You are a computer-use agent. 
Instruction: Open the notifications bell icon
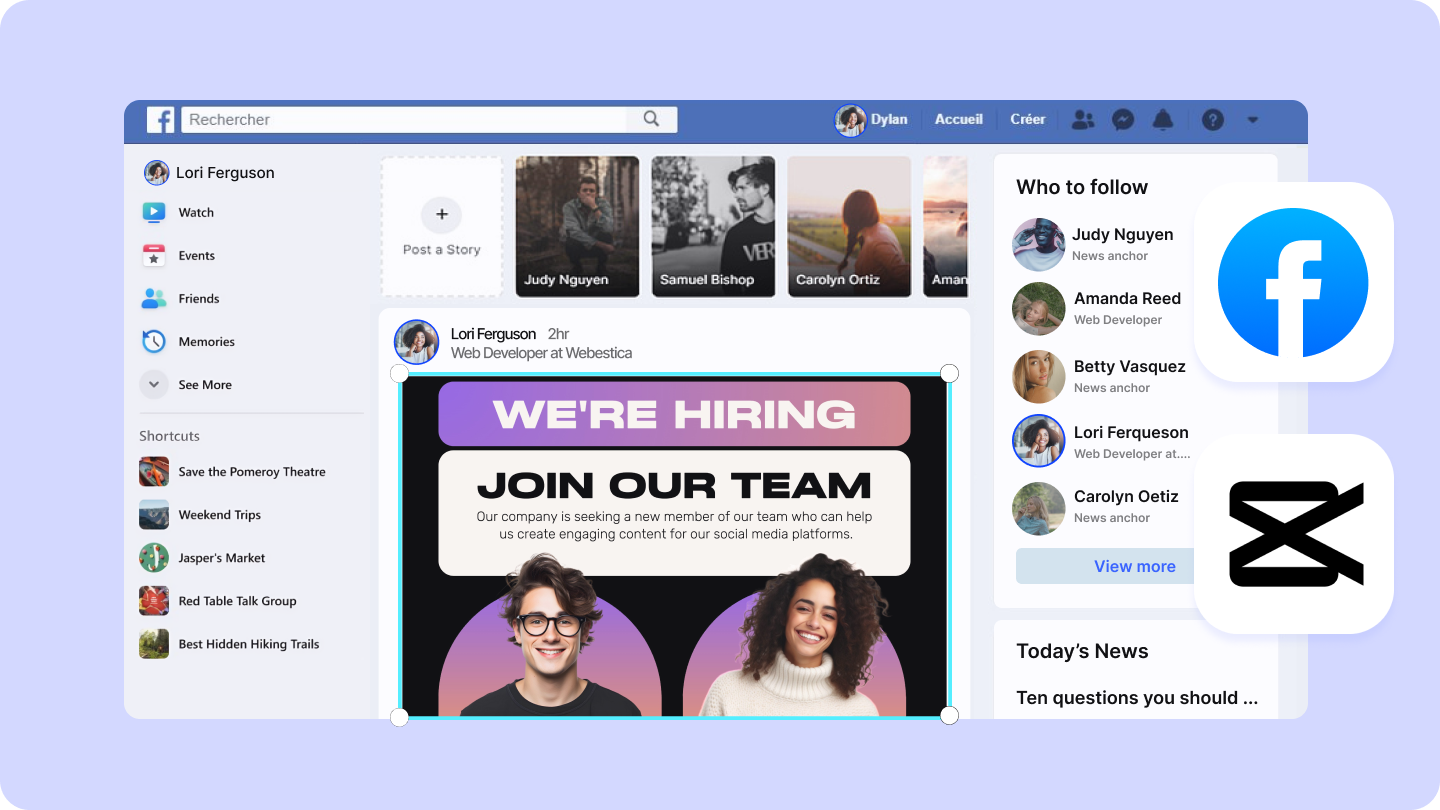[1162, 120]
